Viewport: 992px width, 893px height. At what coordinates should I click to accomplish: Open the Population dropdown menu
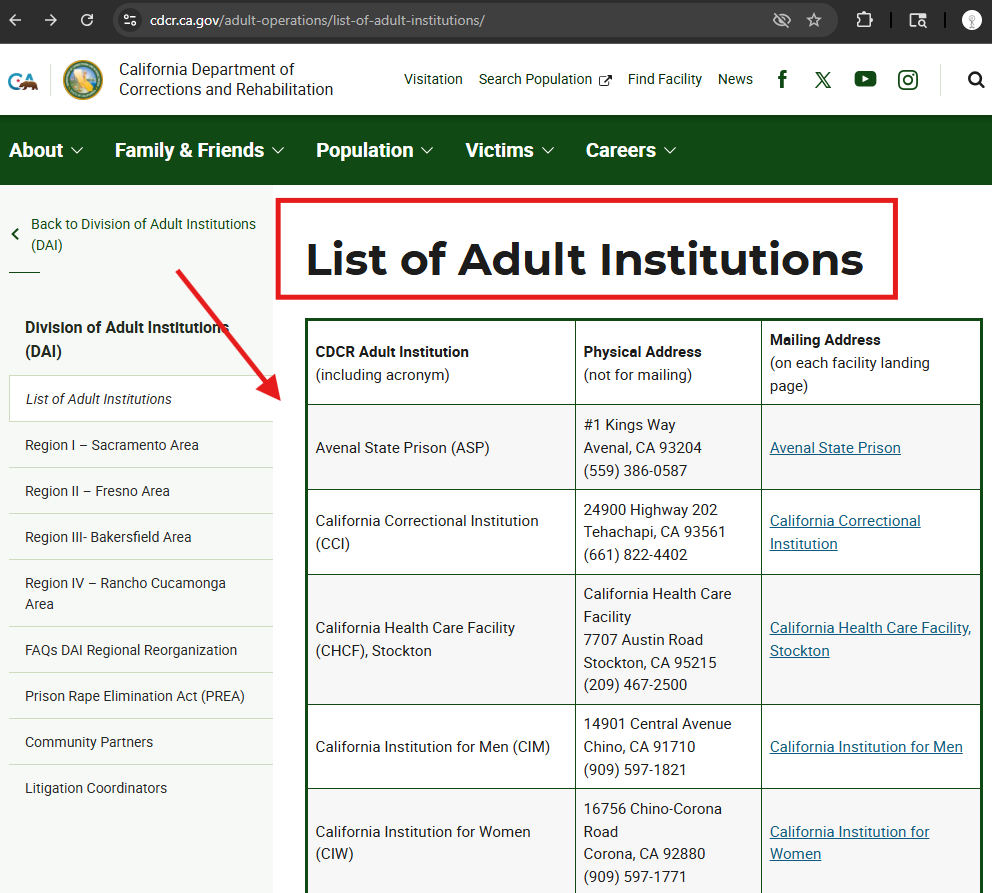click(375, 150)
